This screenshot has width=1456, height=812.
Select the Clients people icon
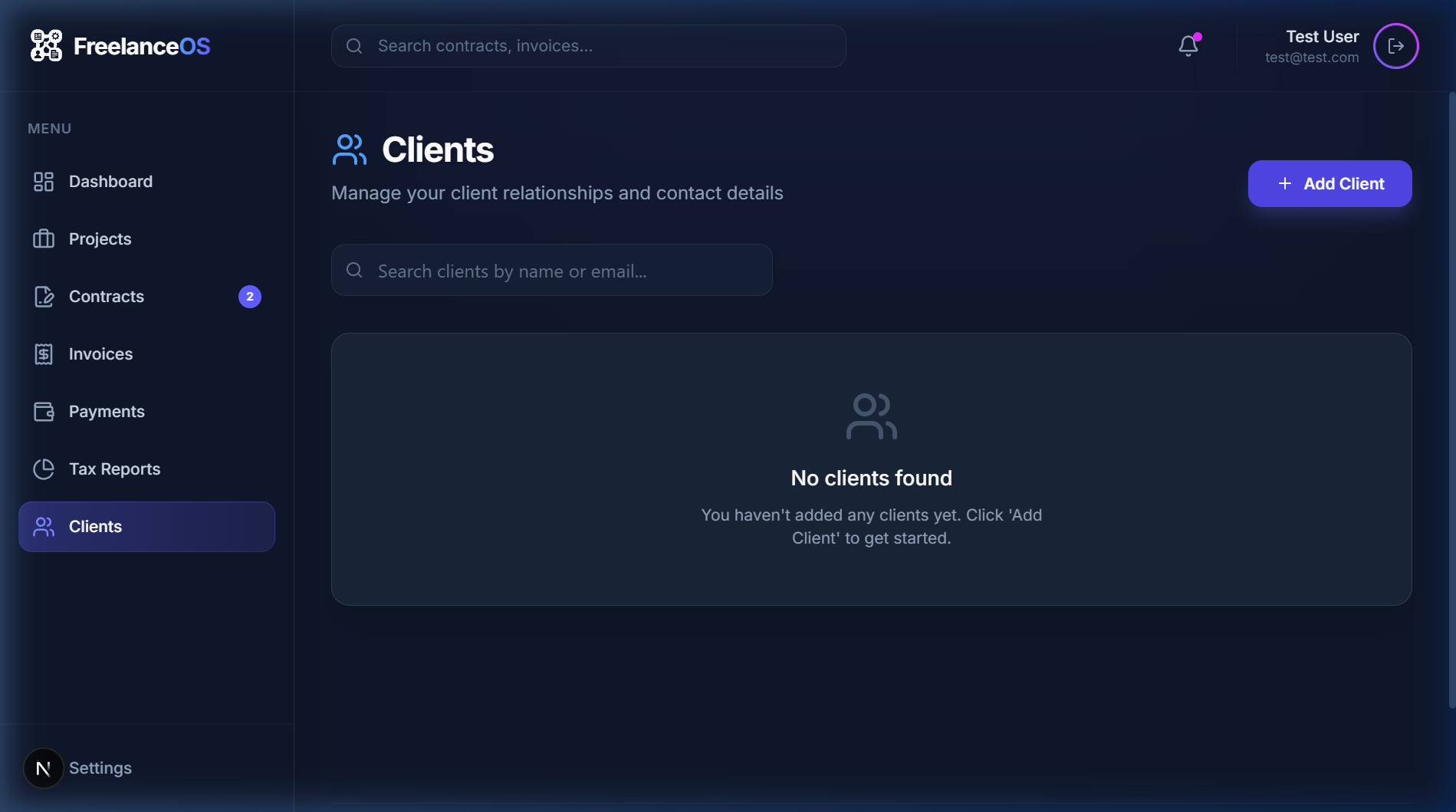(44, 527)
